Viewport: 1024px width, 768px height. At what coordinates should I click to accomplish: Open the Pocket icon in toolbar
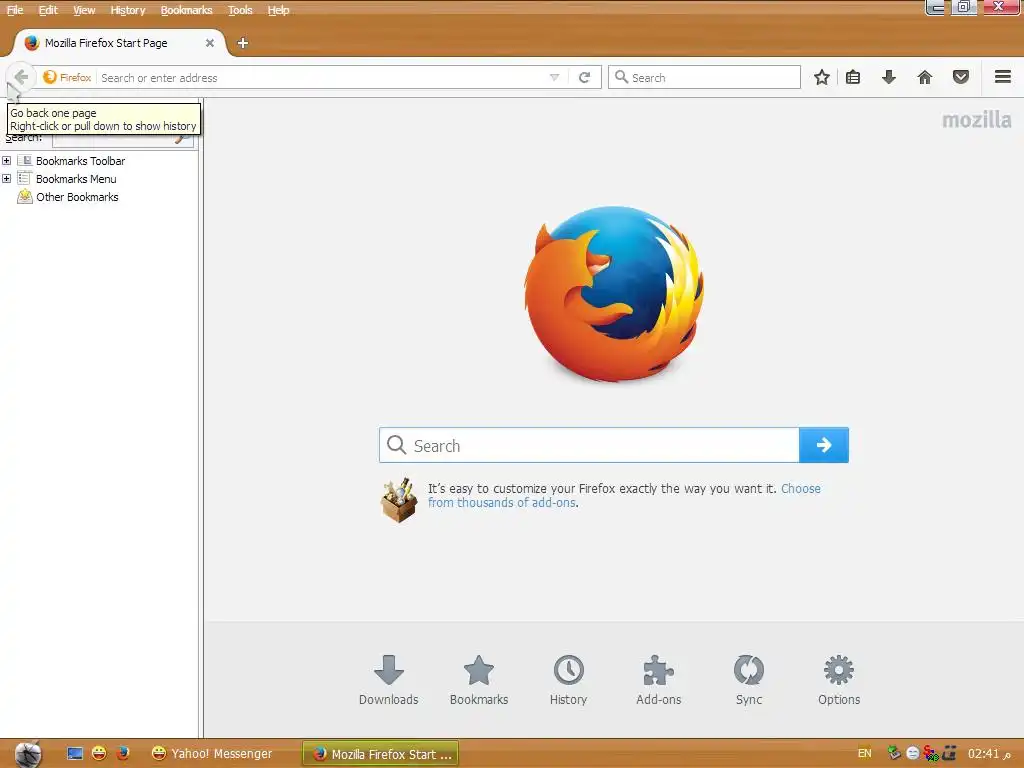[961, 77]
